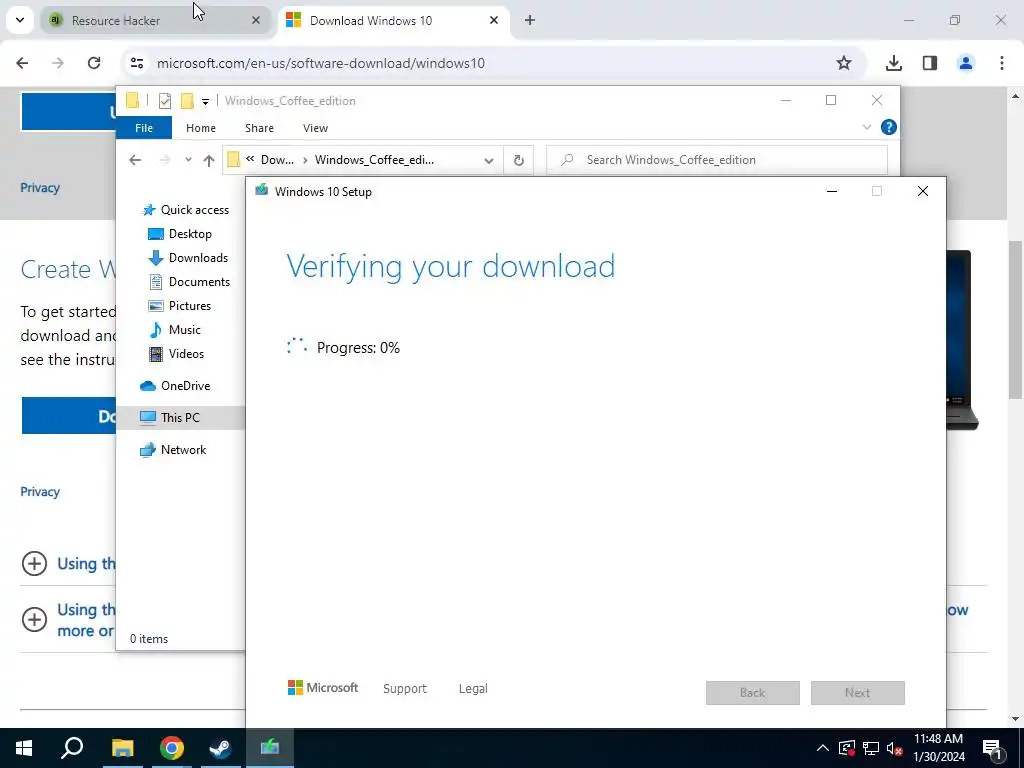Open the Chrome profile icon
The width and height of the screenshot is (1024, 768).
(x=965, y=63)
